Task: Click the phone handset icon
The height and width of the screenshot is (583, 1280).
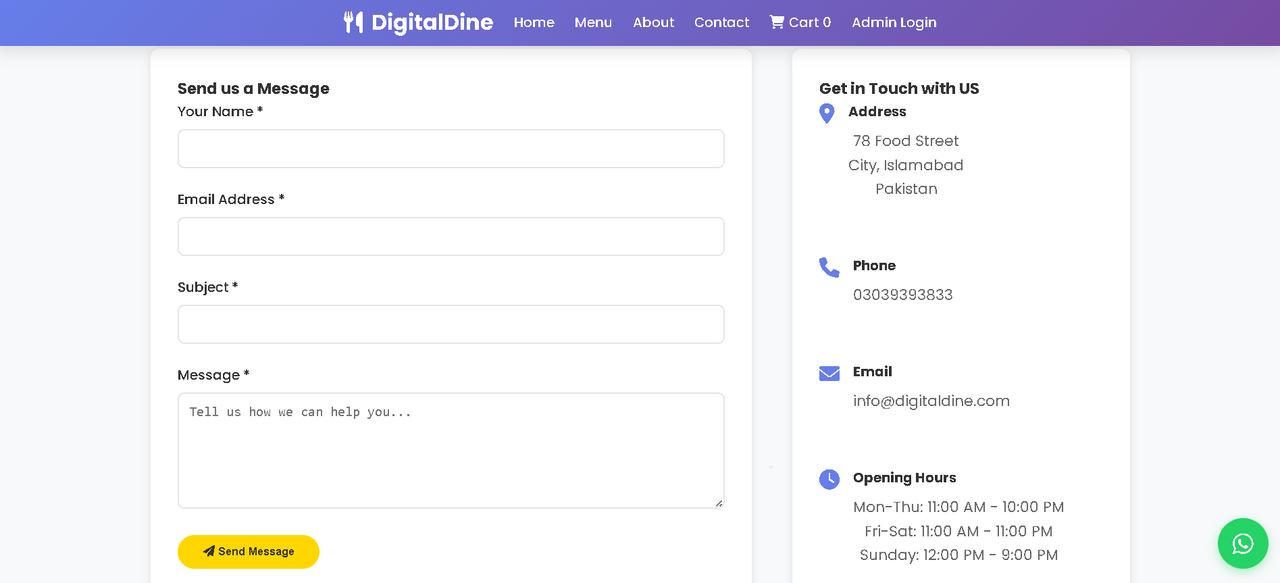Action: point(829,267)
